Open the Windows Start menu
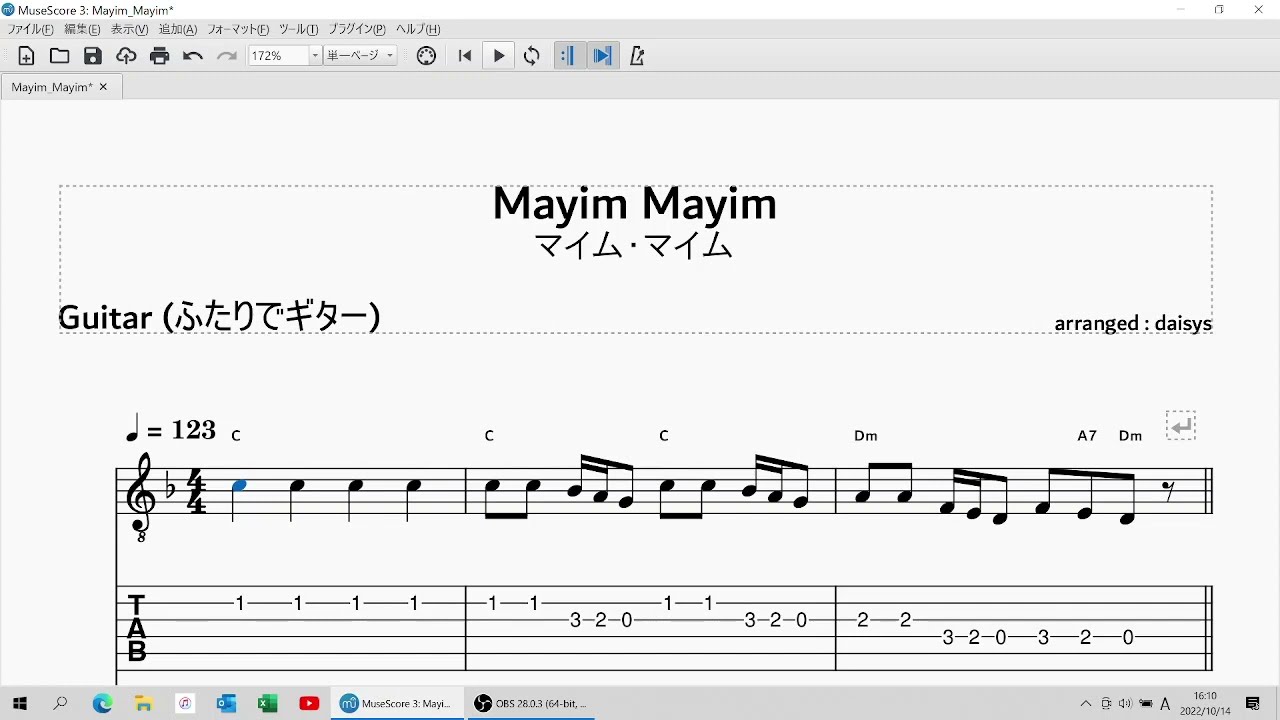Image resolution: width=1280 pixels, height=720 pixels. pyautogui.click(x=19, y=704)
